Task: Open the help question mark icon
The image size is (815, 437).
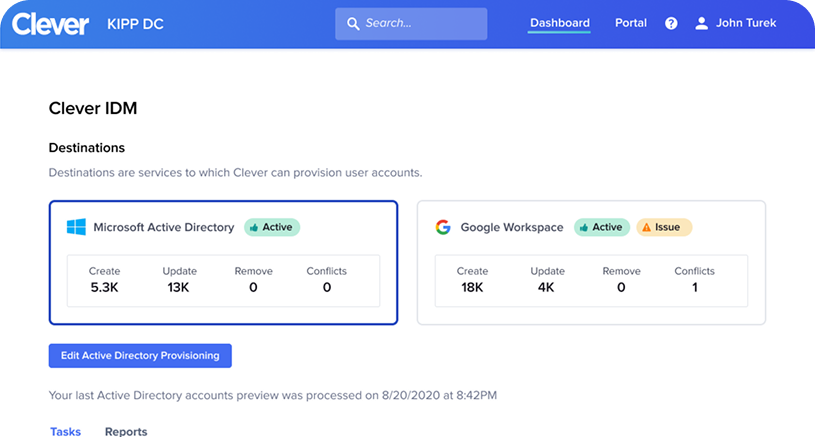Action: [671, 23]
